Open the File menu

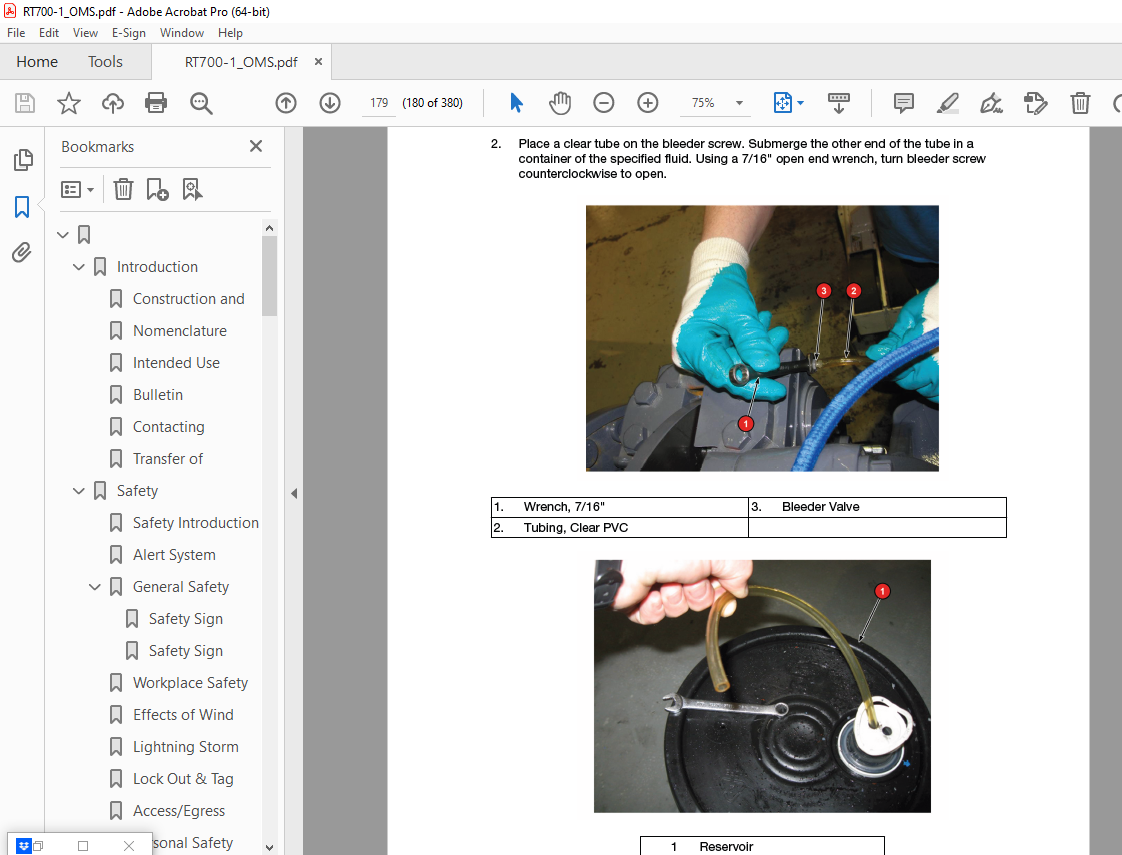[x=16, y=33]
